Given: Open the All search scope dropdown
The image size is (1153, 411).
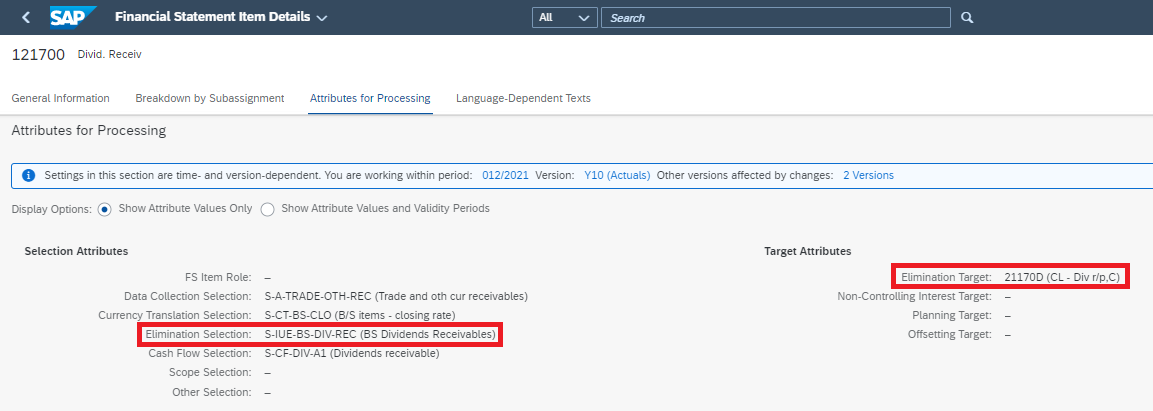Looking at the screenshot, I should [565, 18].
